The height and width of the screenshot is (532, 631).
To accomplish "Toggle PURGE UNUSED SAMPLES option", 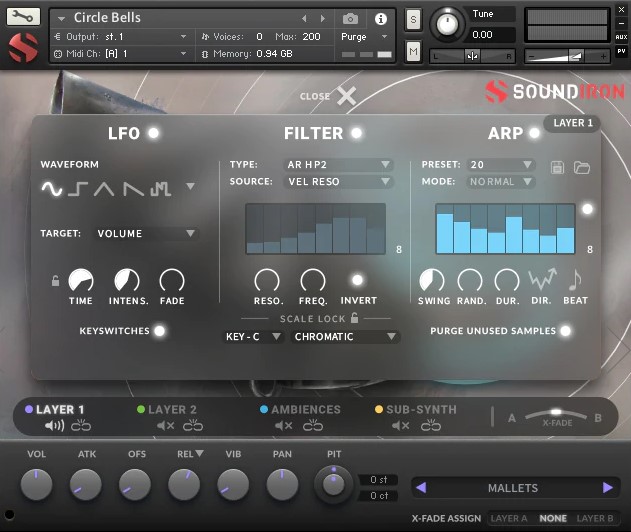I will [x=566, y=331].
